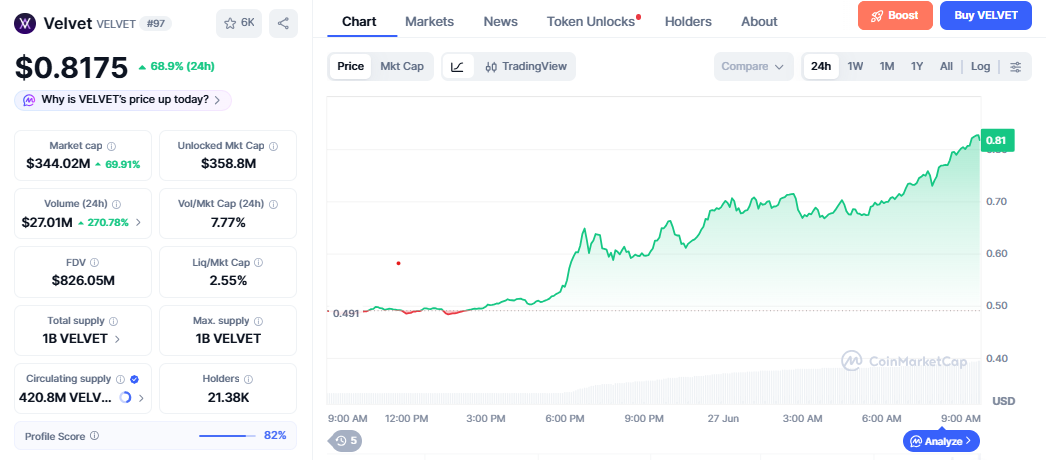Expand 'Why is VELVET's price up today?'
The height and width of the screenshot is (460, 1046).
[123, 100]
